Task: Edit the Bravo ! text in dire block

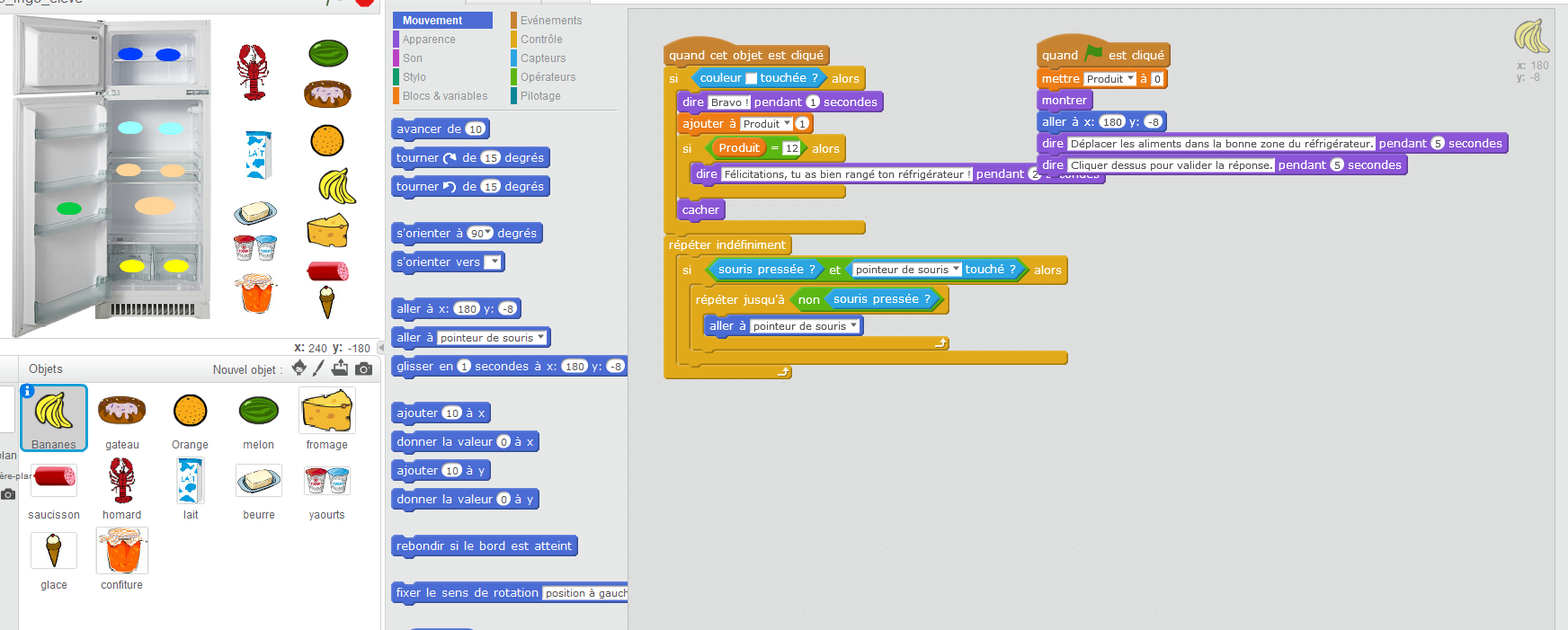Action: pyautogui.click(x=729, y=102)
